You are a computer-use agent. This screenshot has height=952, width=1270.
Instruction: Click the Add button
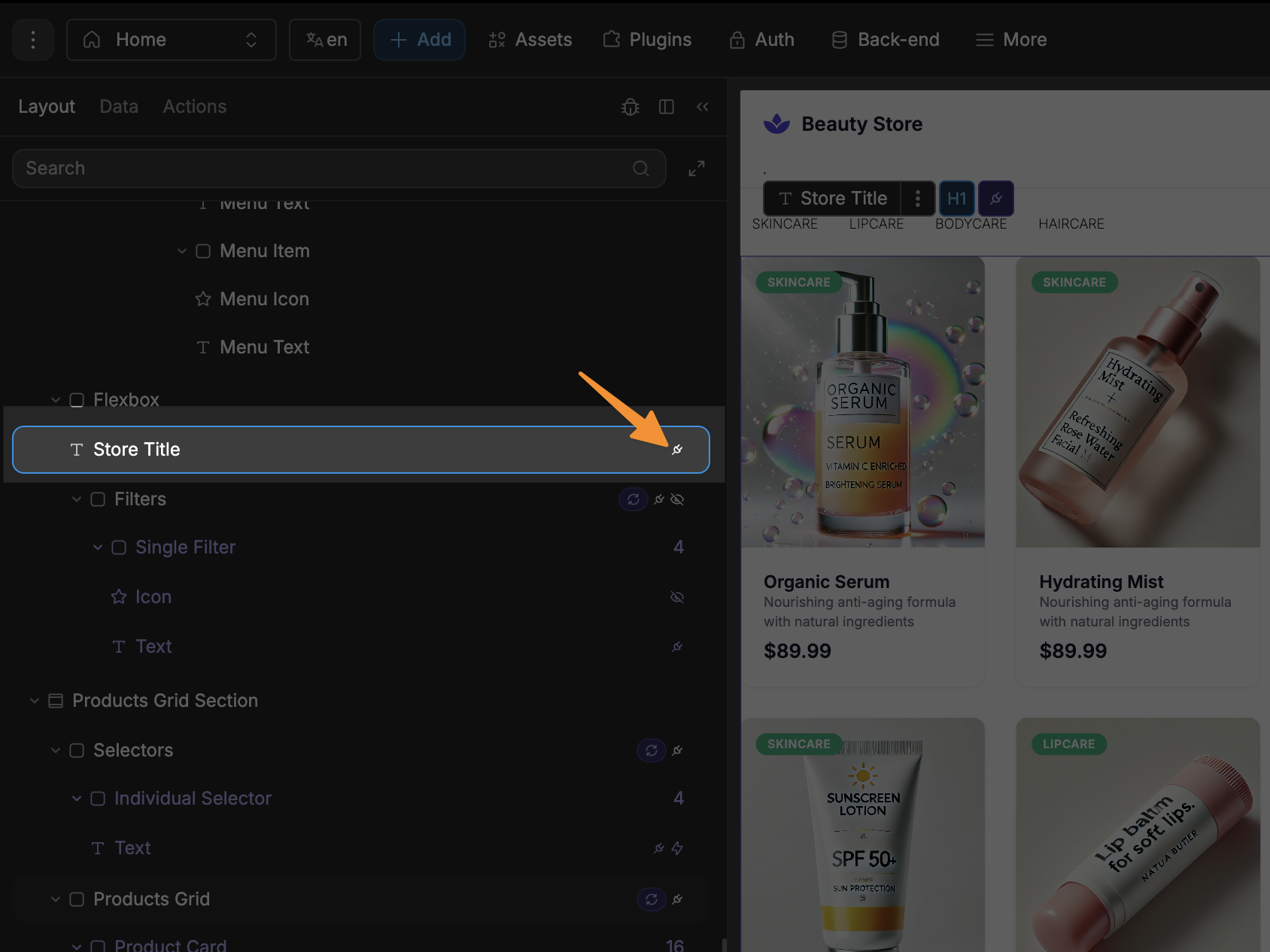[x=420, y=40]
